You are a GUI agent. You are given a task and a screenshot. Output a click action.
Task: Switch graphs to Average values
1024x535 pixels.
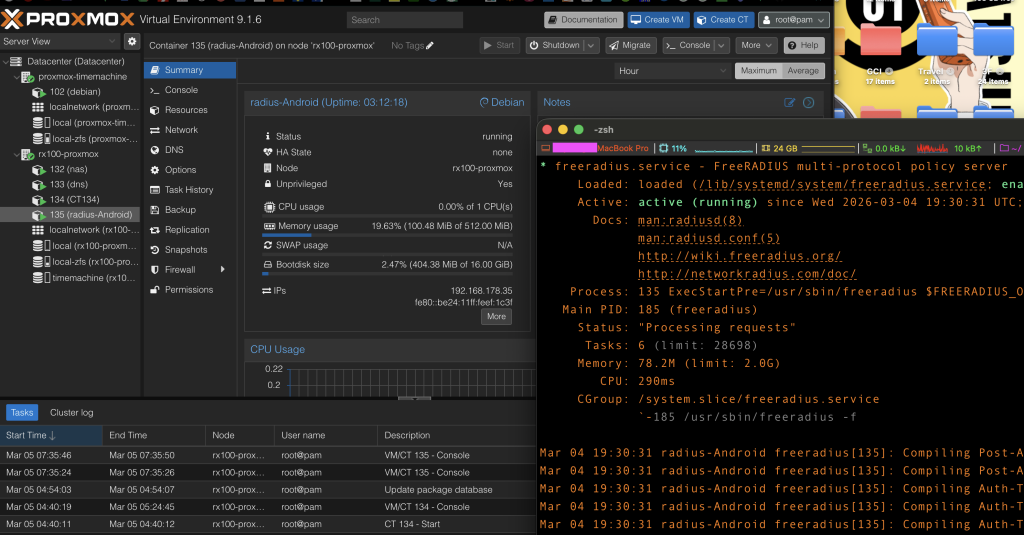pyautogui.click(x=803, y=71)
